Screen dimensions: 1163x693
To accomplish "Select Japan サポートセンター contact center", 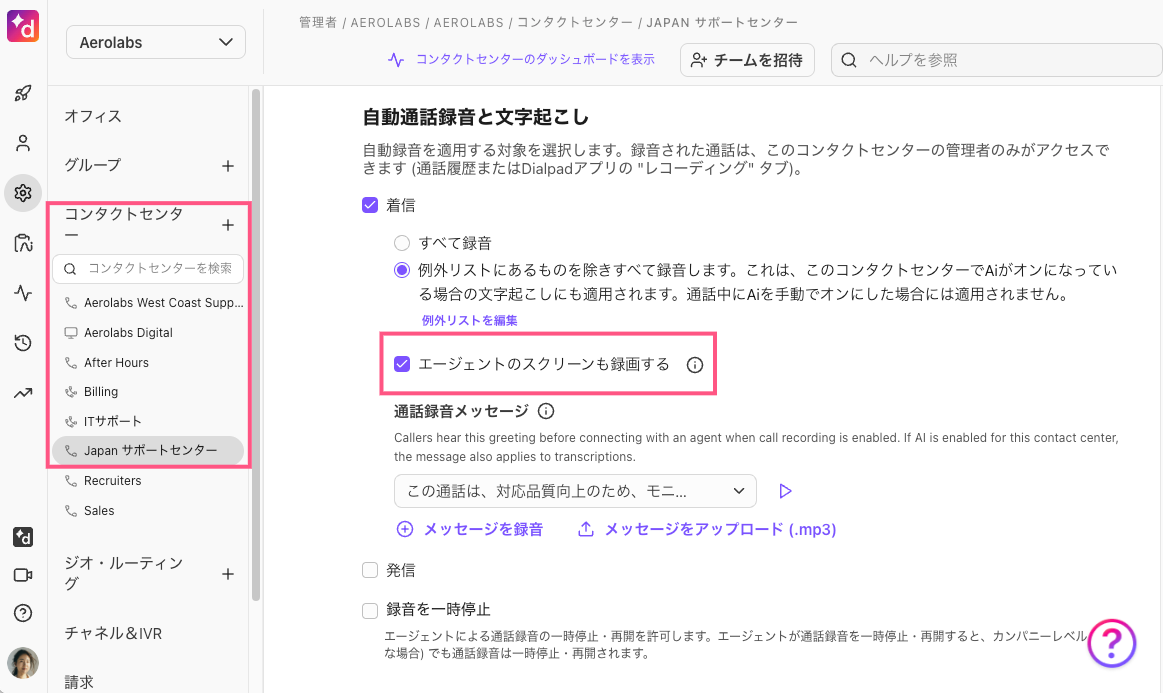I will [x=148, y=450].
